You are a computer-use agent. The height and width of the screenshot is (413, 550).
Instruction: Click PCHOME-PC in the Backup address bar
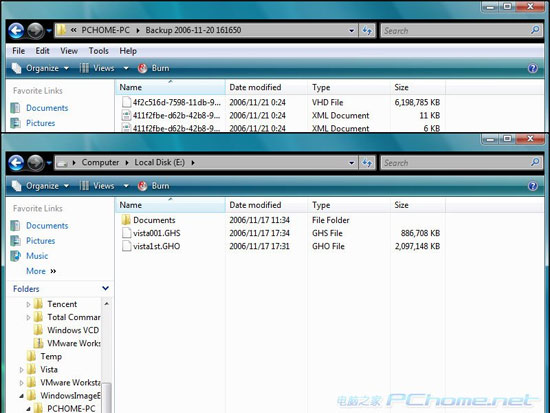[105, 30]
